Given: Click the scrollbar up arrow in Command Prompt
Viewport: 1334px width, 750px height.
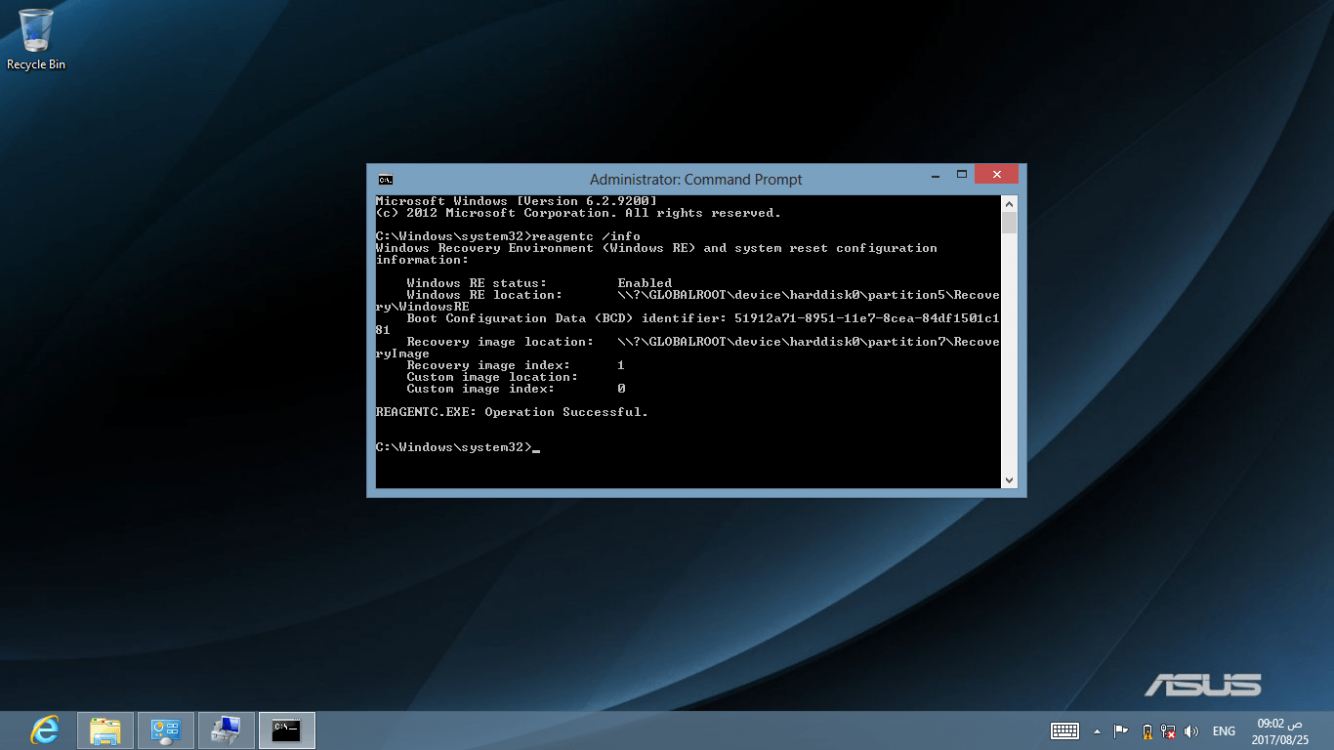Looking at the screenshot, I should pyautogui.click(x=1009, y=204).
